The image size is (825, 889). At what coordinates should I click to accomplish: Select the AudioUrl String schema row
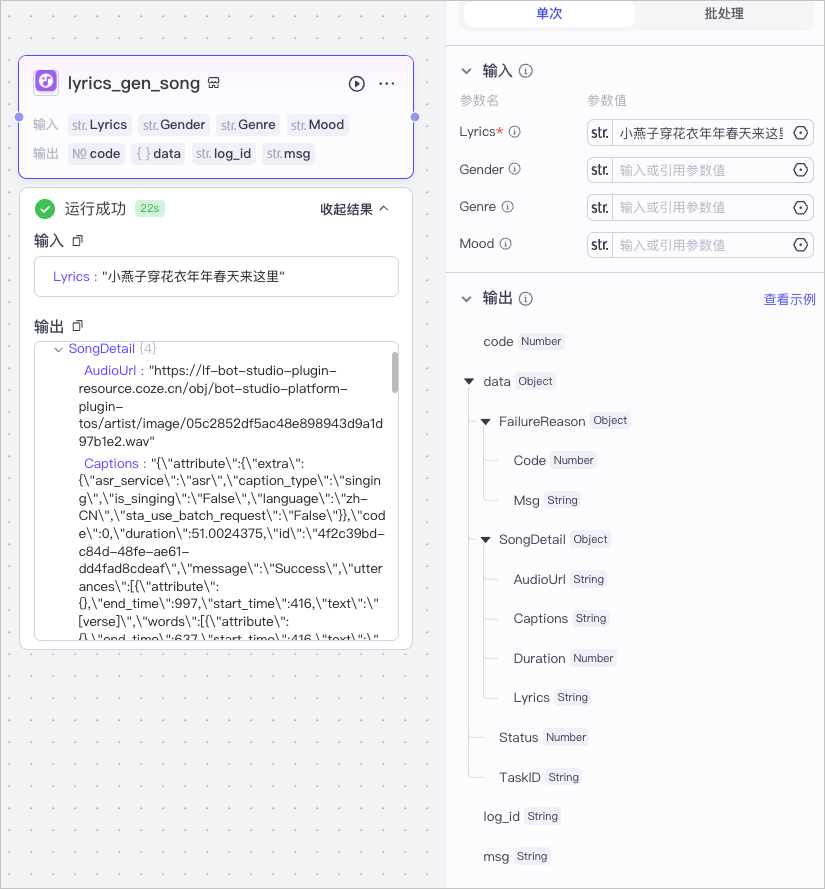560,579
